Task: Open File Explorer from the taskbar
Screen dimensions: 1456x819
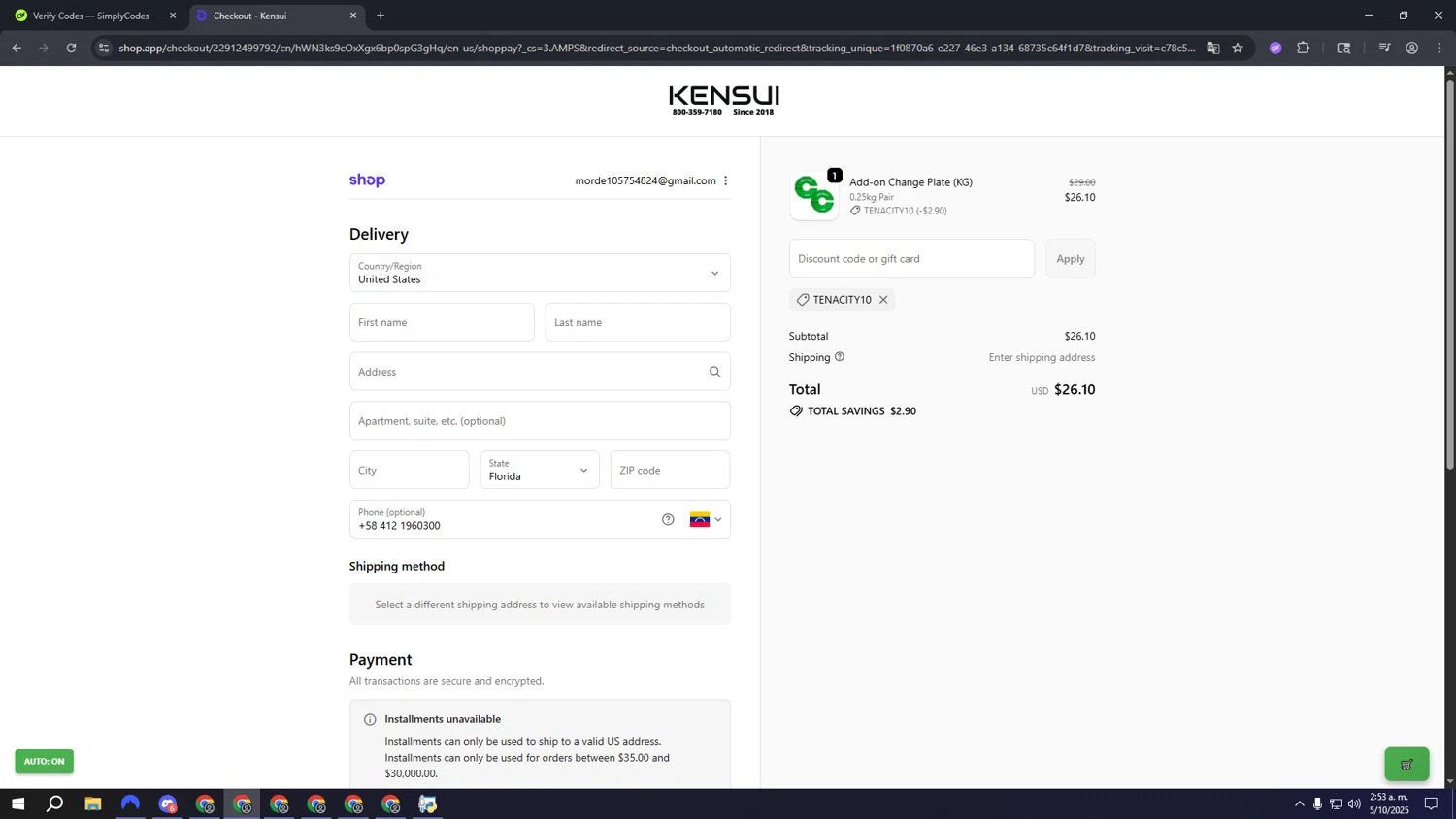Action: 93,803
